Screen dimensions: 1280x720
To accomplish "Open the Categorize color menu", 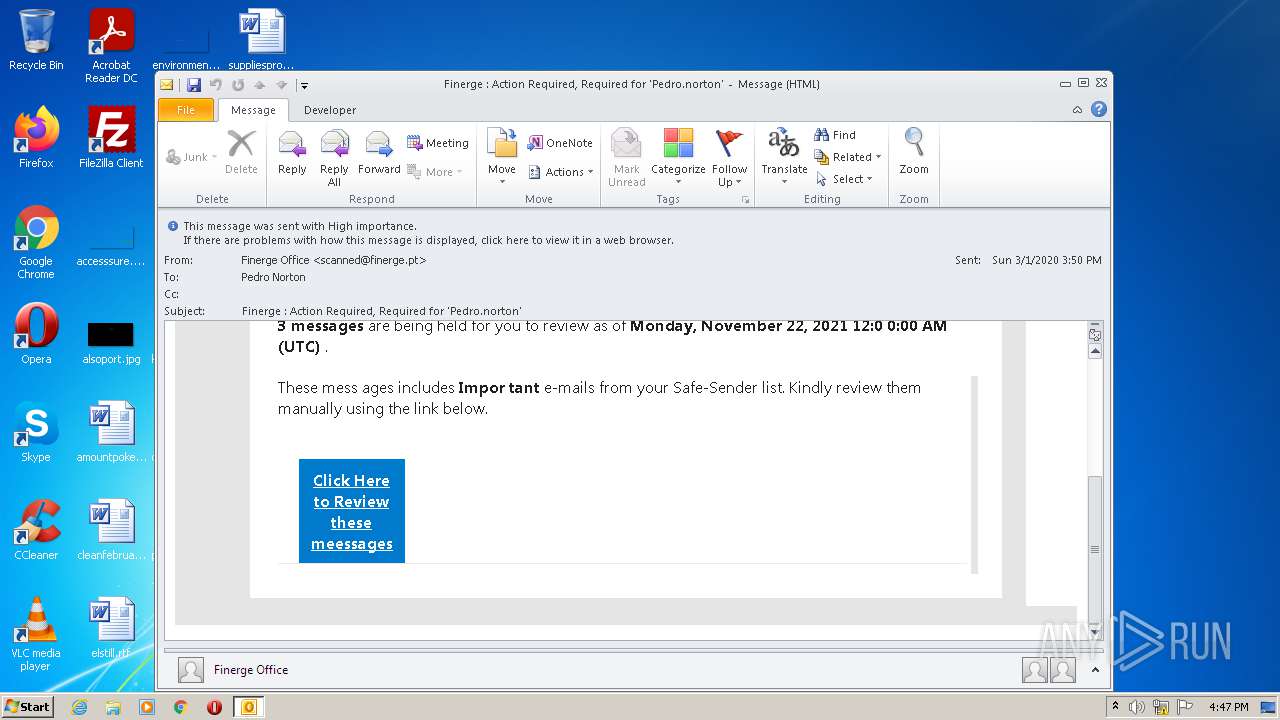I will tap(678, 158).
